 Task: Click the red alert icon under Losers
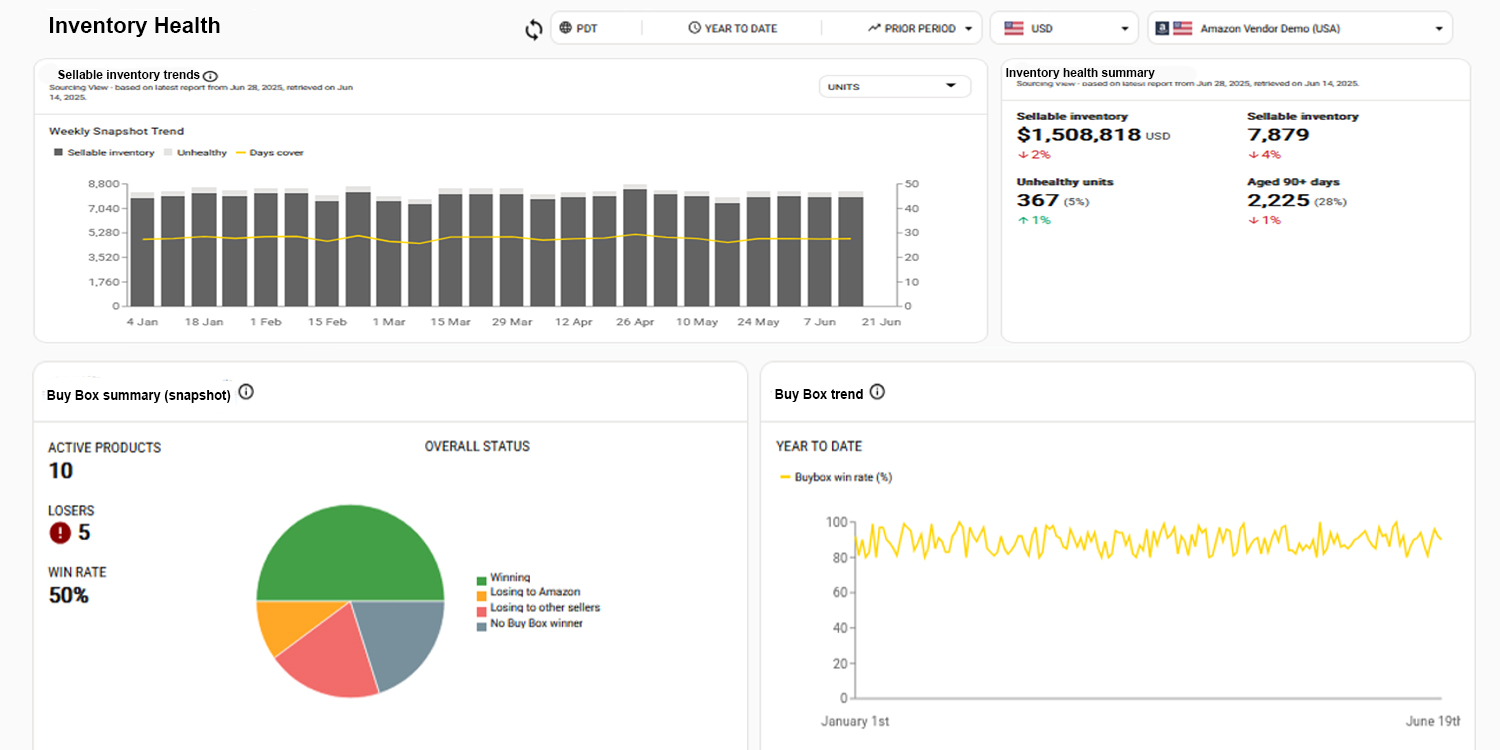(60, 533)
